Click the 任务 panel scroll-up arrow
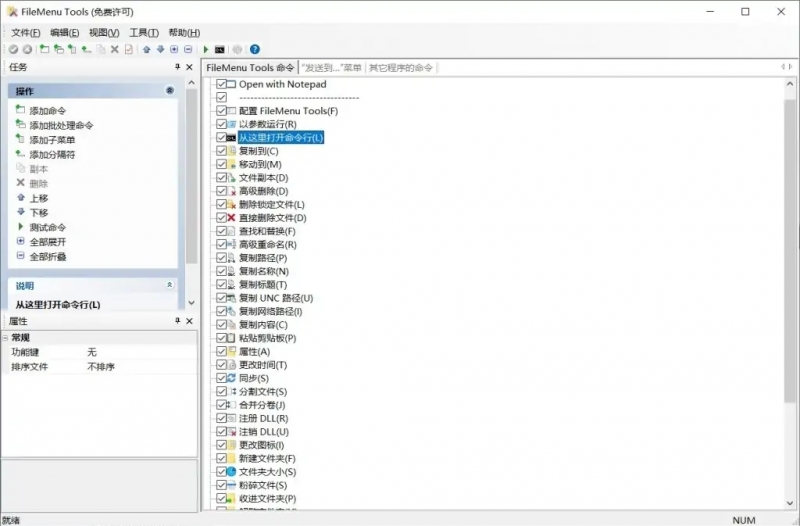The image size is (800, 526). (191, 83)
